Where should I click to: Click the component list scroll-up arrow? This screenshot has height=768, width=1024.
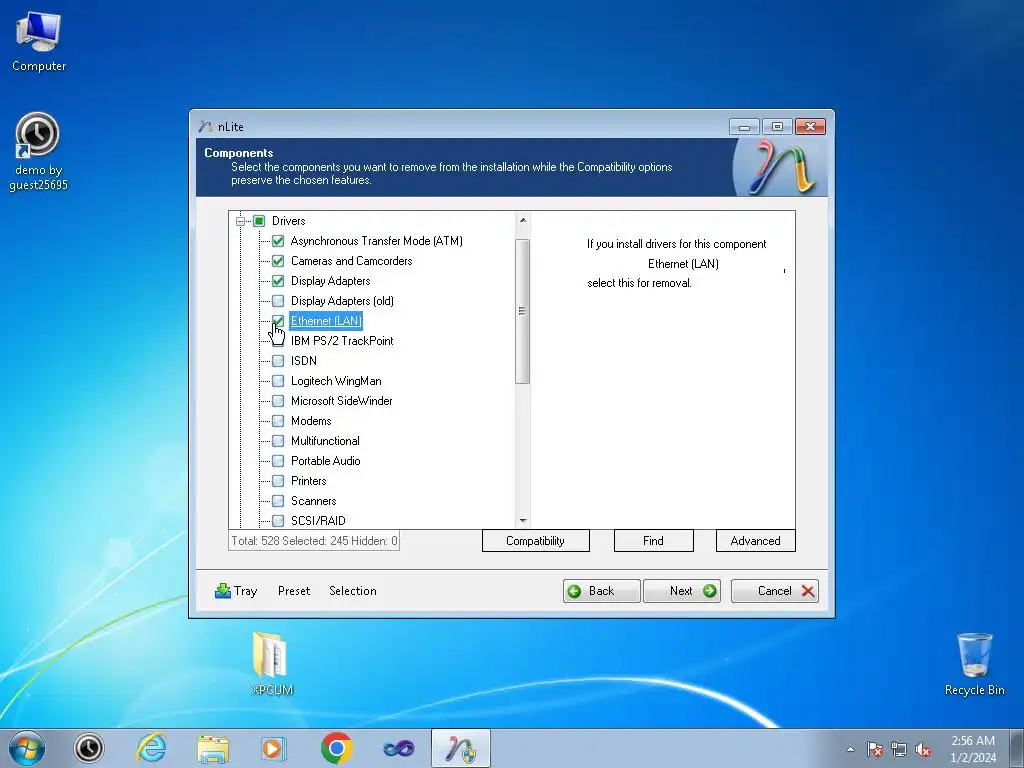coord(522,220)
